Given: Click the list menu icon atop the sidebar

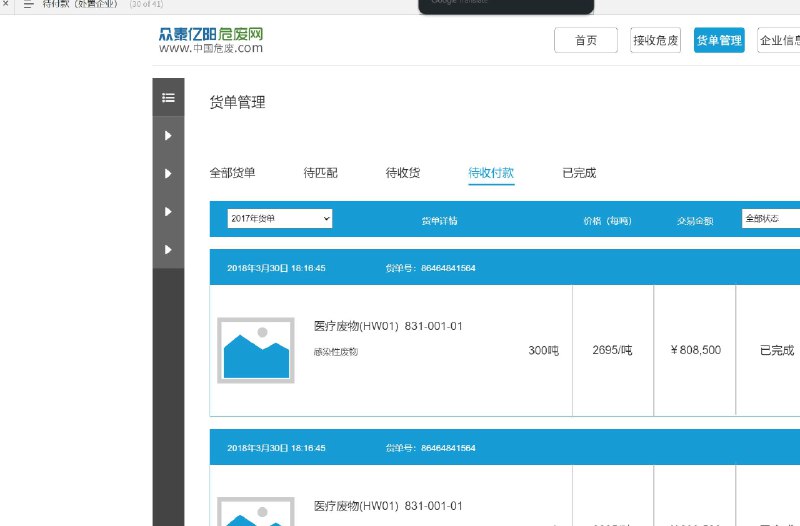Looking at the screenshot, I should tap(168, 97).
